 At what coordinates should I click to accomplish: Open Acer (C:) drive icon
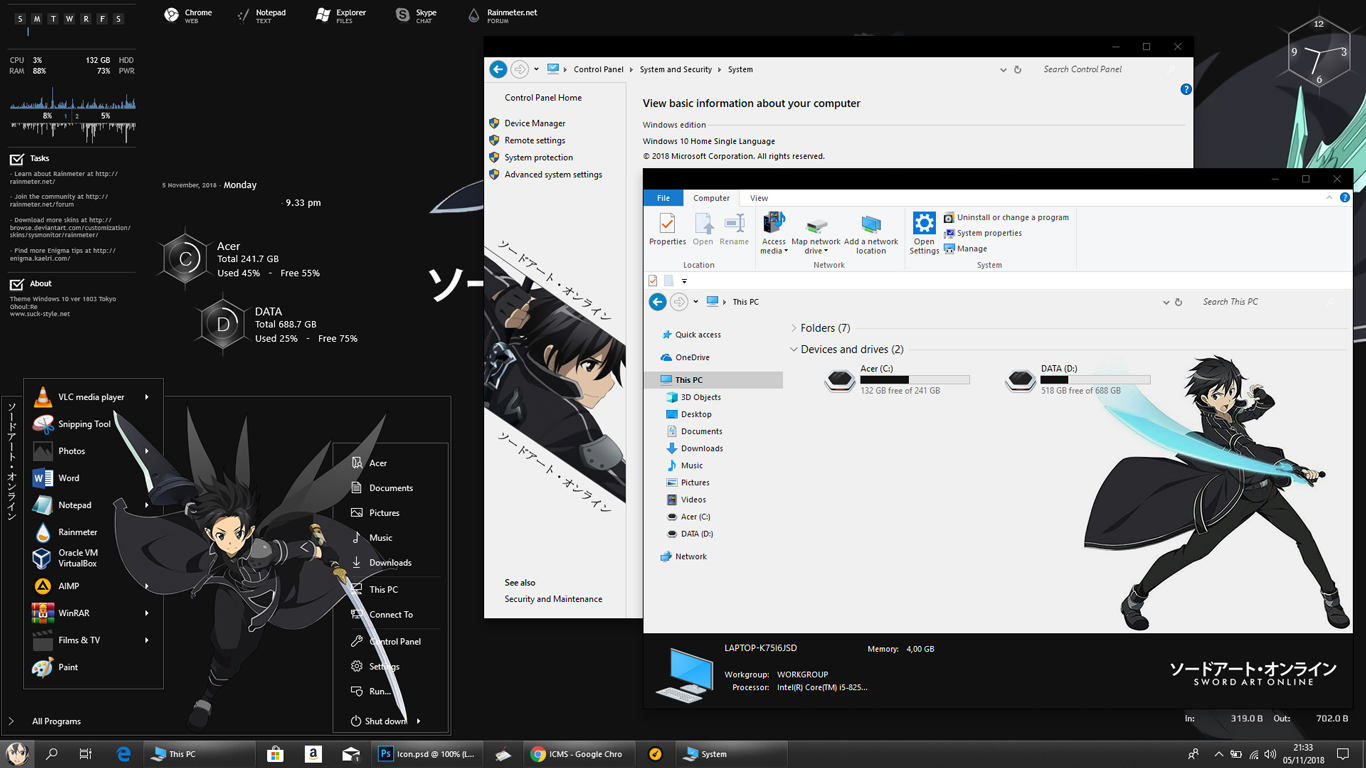[x=840, y=380]
